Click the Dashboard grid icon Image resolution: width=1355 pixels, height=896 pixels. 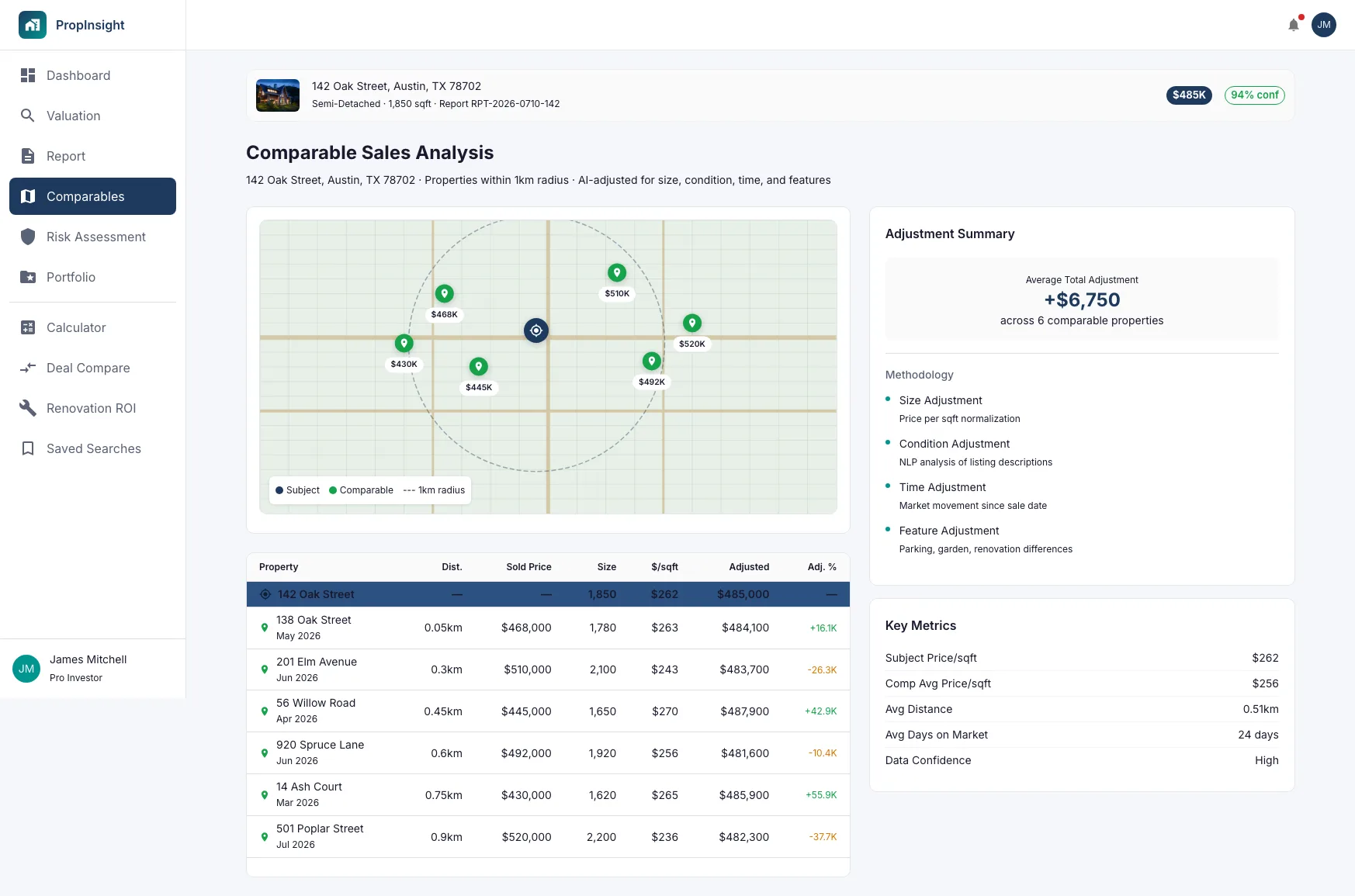(x=28, y=75)
